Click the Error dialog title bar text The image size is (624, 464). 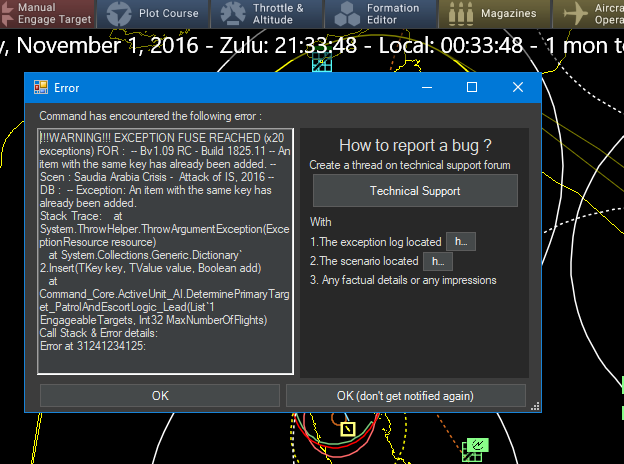(66, 88)
